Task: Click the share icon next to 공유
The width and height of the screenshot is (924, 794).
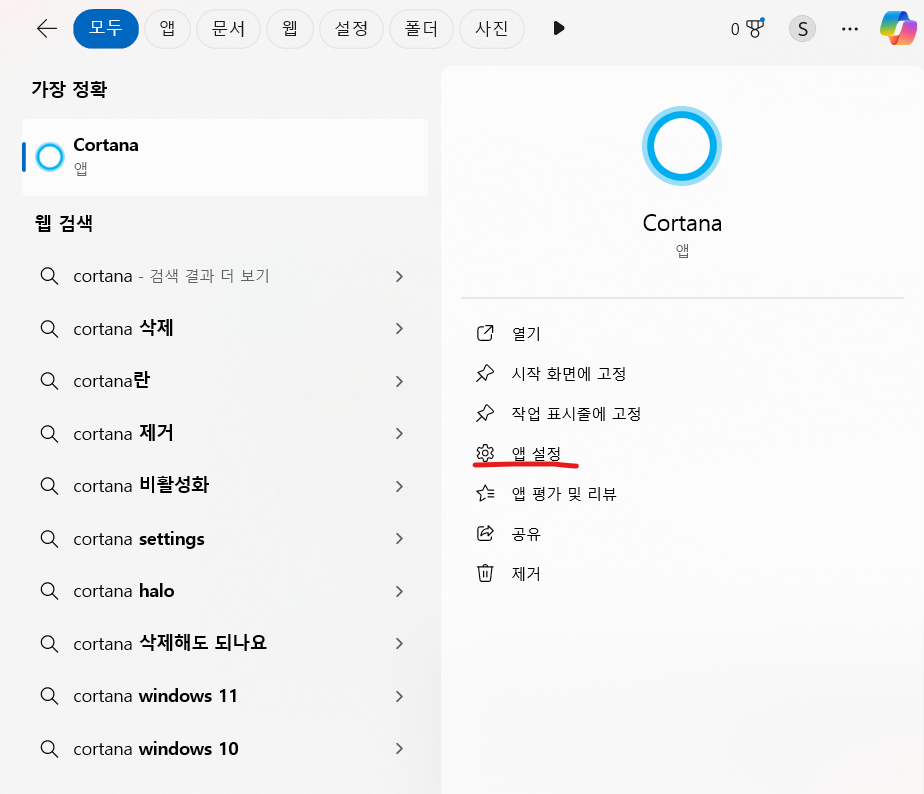Action: [x=485, y=533]
